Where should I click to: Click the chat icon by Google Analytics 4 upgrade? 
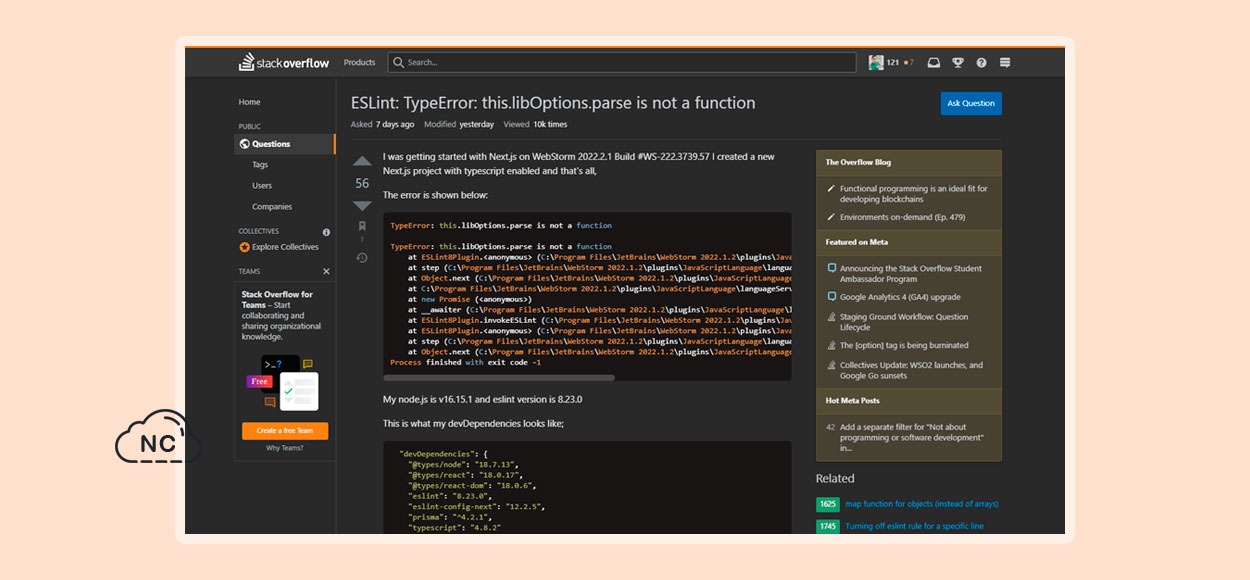831,297
